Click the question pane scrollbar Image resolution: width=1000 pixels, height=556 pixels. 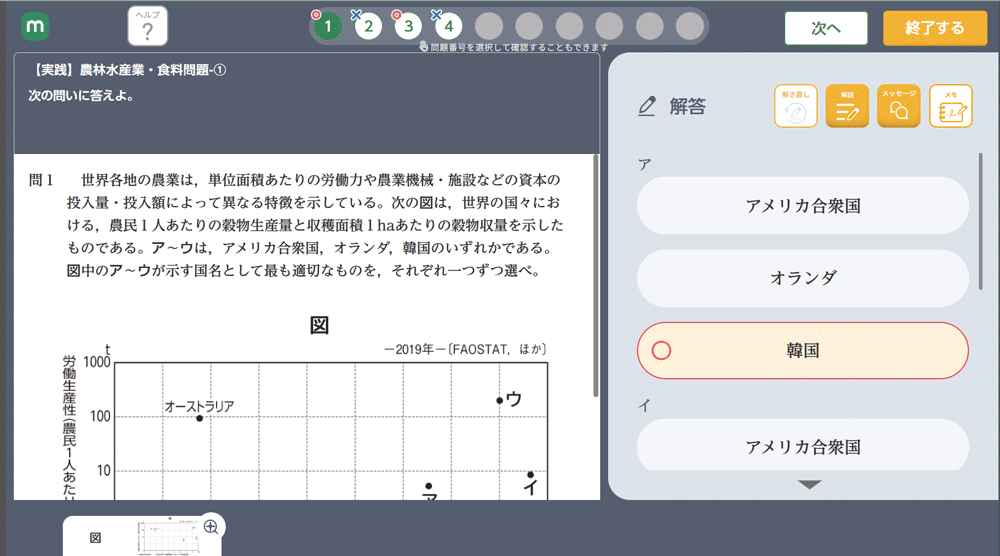point(596,275)
